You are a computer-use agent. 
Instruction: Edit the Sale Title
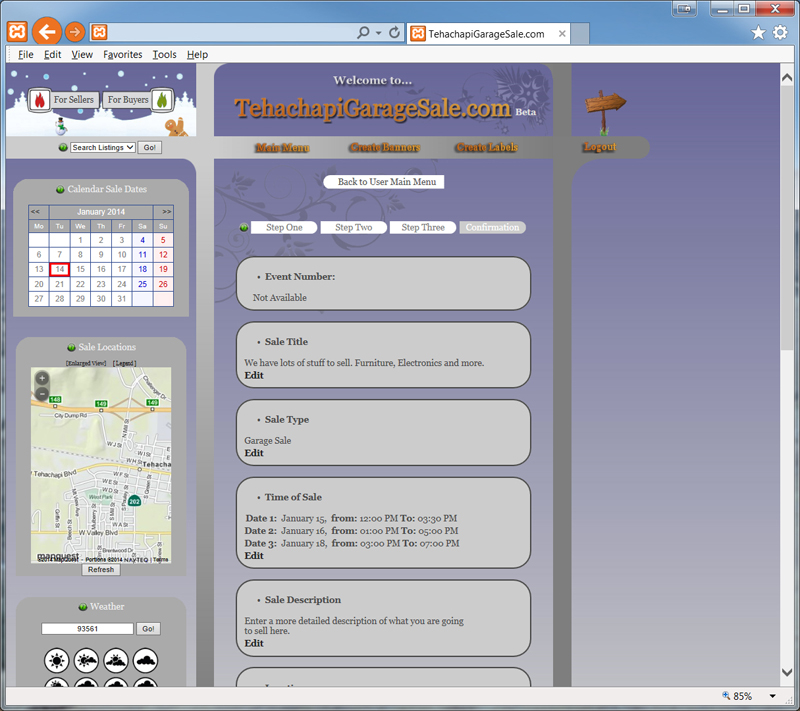[254, 375]
